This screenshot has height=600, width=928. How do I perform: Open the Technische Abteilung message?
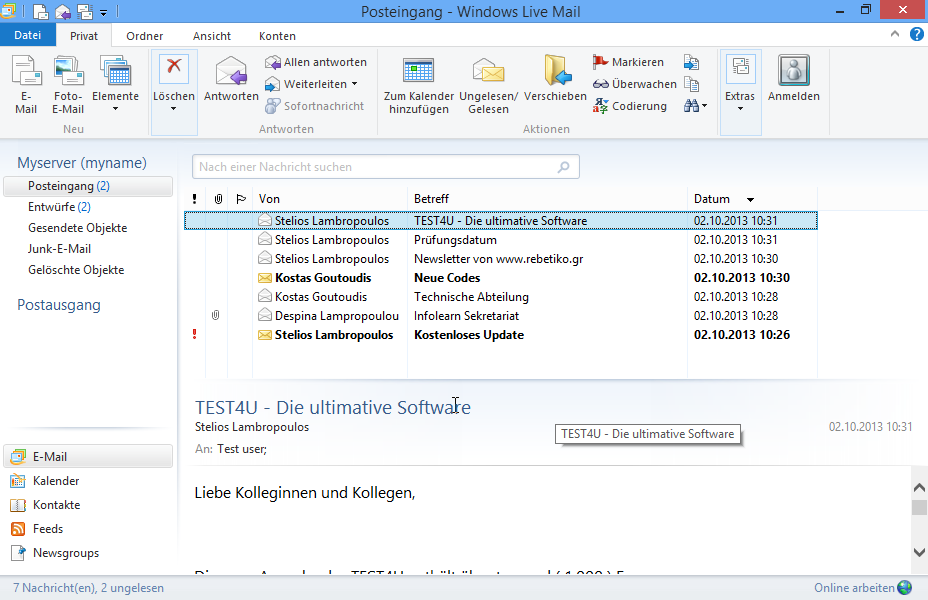click(501, 296)
